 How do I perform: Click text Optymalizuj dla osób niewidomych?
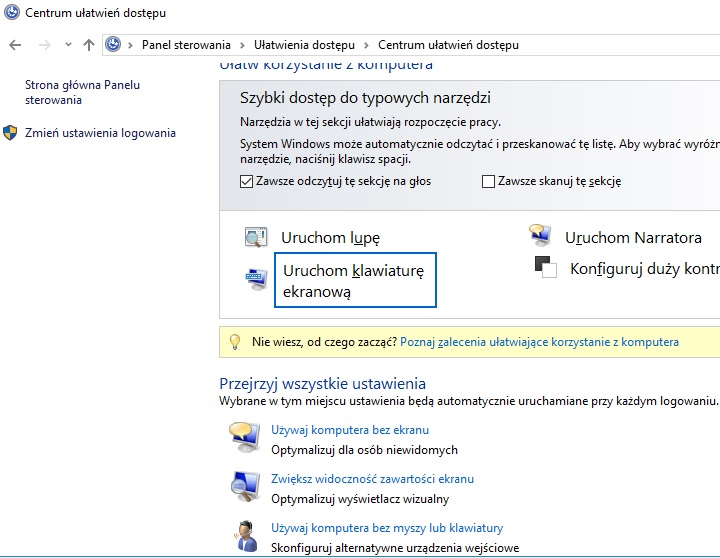tap(364, 450)
